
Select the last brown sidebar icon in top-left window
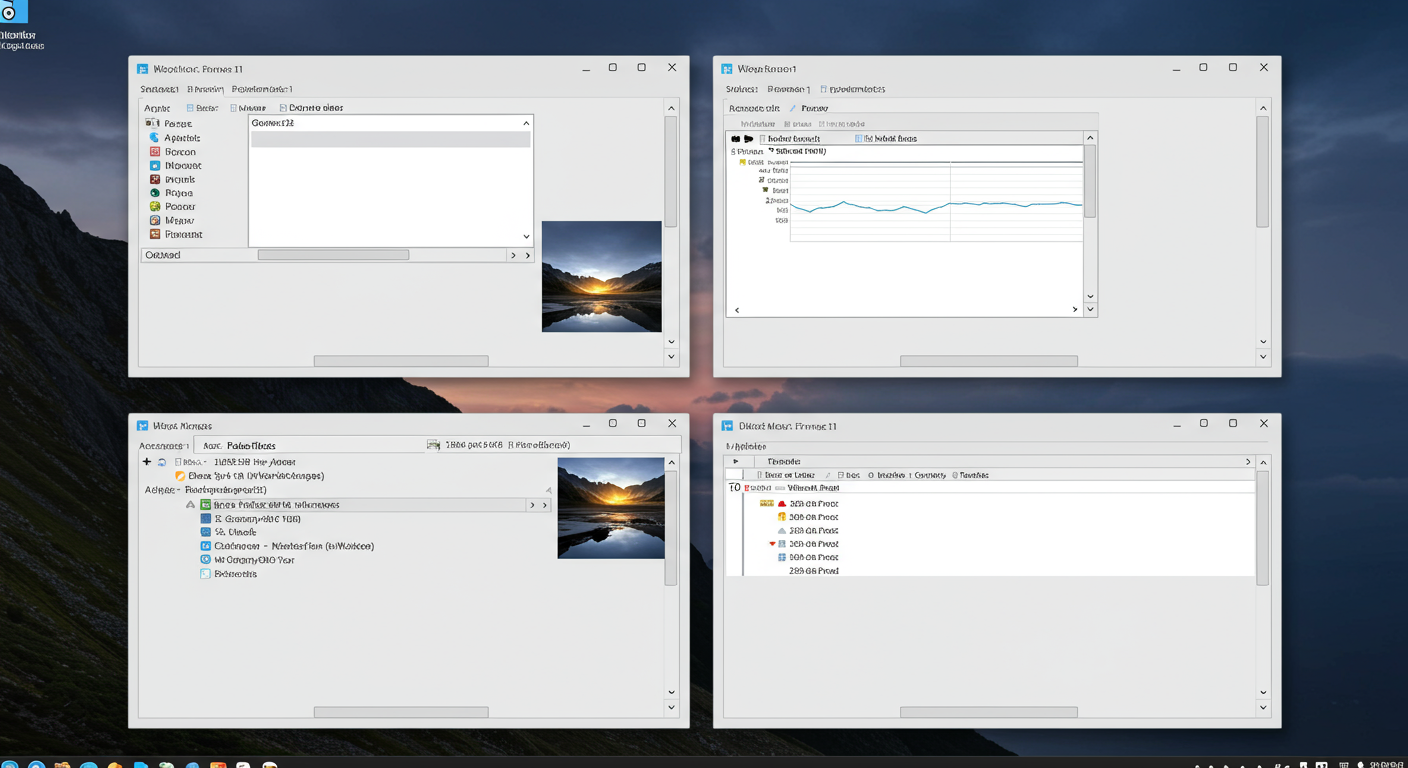point(155,234)
